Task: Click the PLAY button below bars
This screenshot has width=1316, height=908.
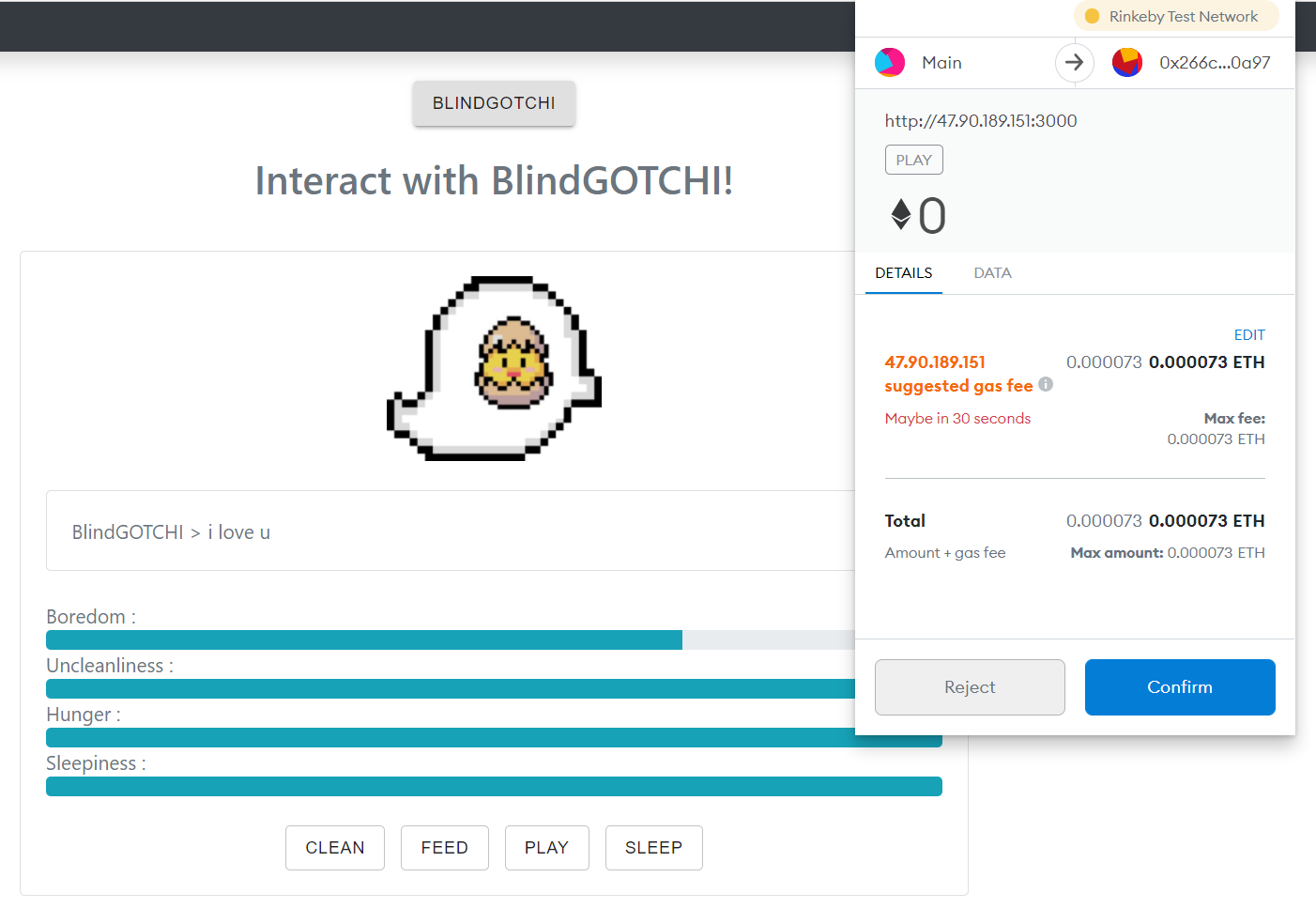Action: coord(547,848)
